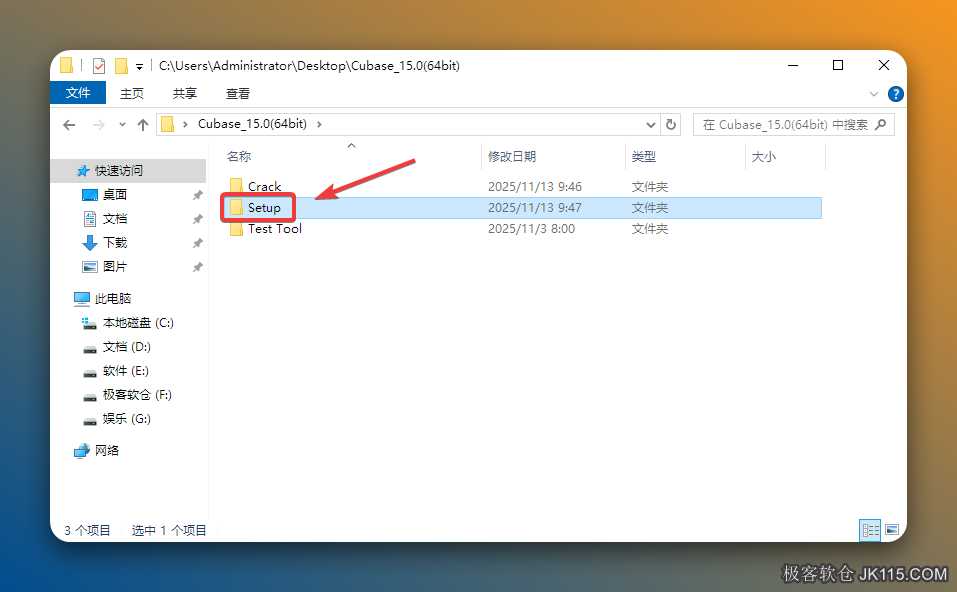The height and width of the screenshot is (592, 957).
Task: Open the blue Help icon
Action: point(895,94)
